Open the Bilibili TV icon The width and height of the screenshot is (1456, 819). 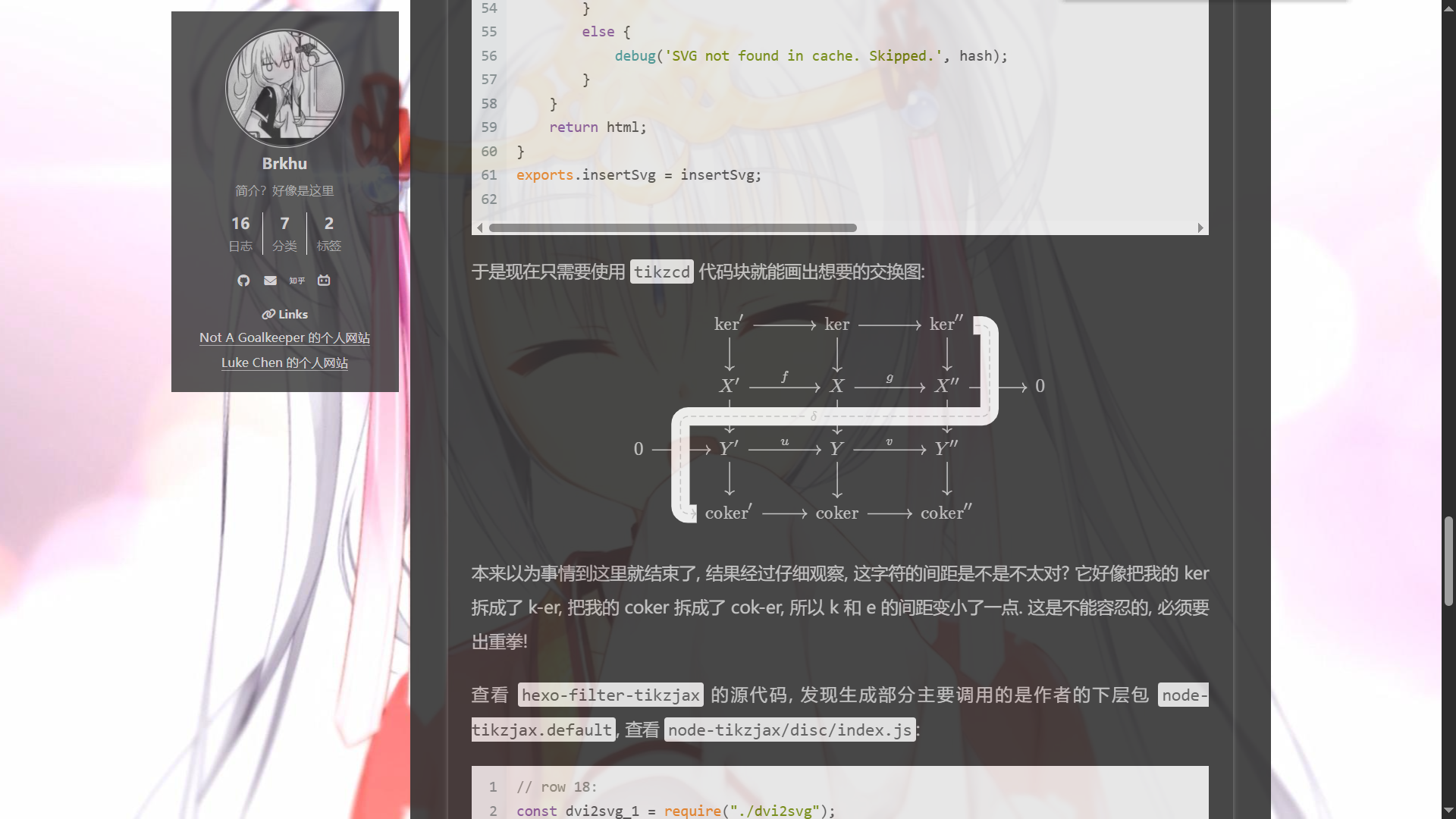[324, 281]
